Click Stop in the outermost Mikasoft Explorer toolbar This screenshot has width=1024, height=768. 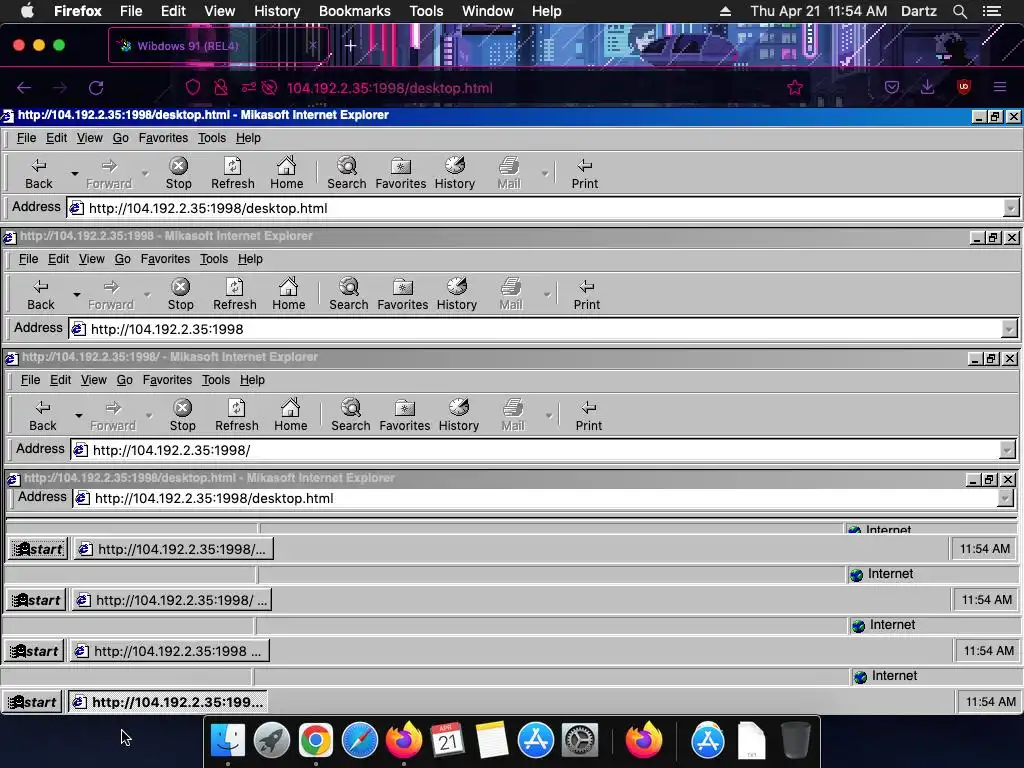(x=178, y=174)
